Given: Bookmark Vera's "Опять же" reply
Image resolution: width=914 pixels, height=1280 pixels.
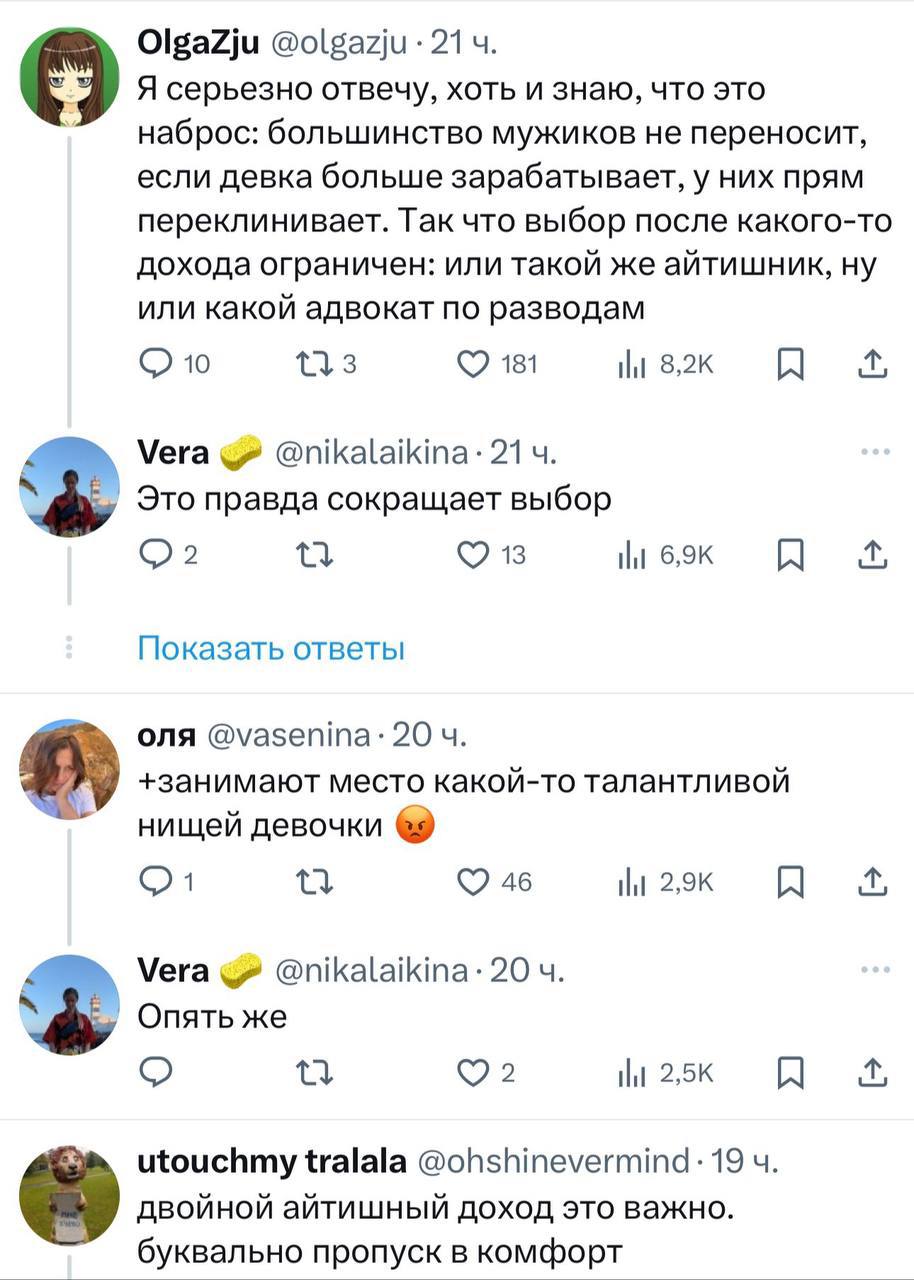Looking at the screenshot, I should click(x=790, y=1072).
